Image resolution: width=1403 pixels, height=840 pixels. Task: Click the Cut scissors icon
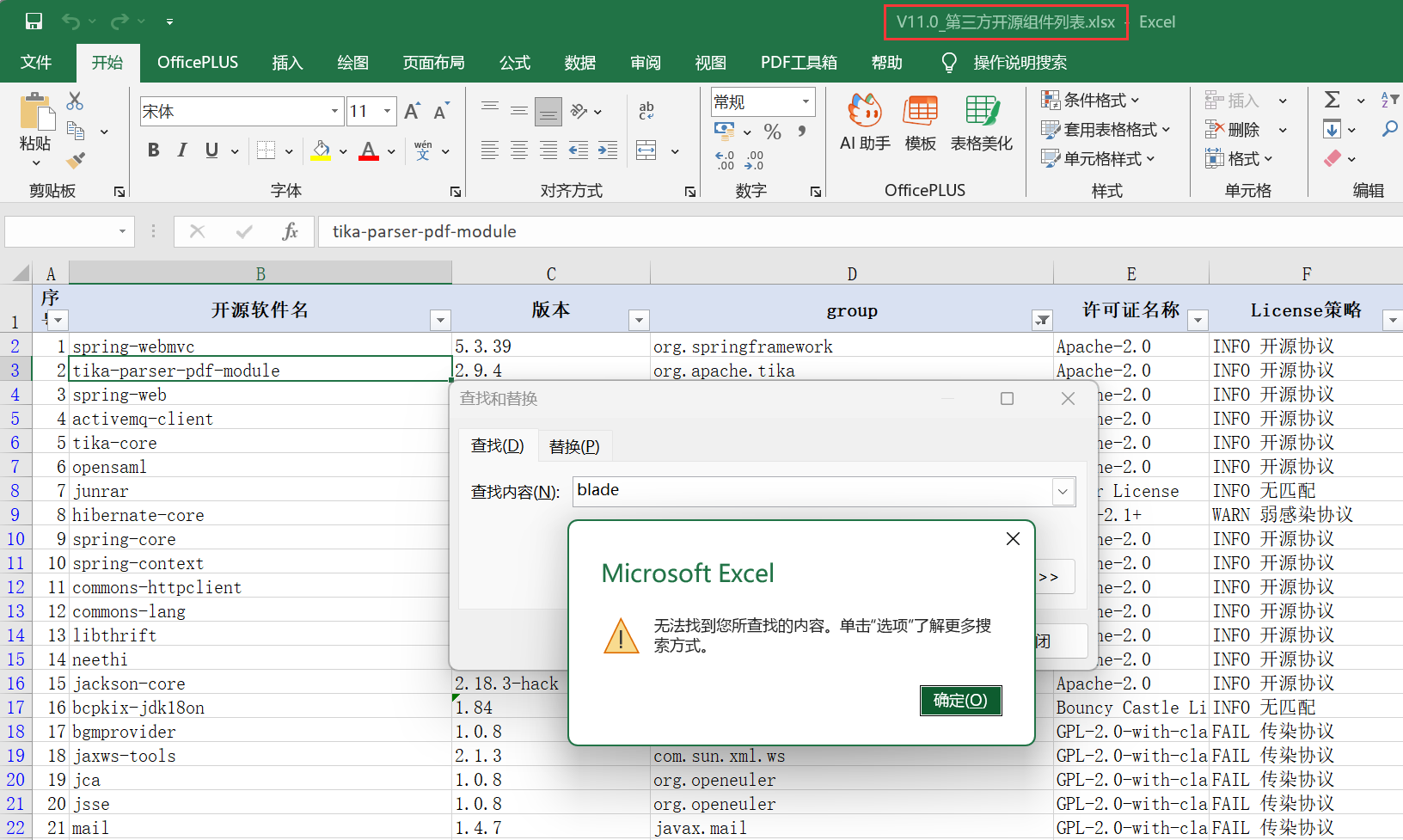pos(75,101)
